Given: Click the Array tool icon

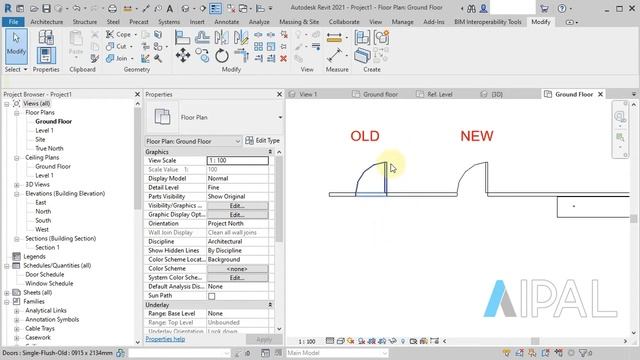Looking at the screenshot, I should [258, 47].
